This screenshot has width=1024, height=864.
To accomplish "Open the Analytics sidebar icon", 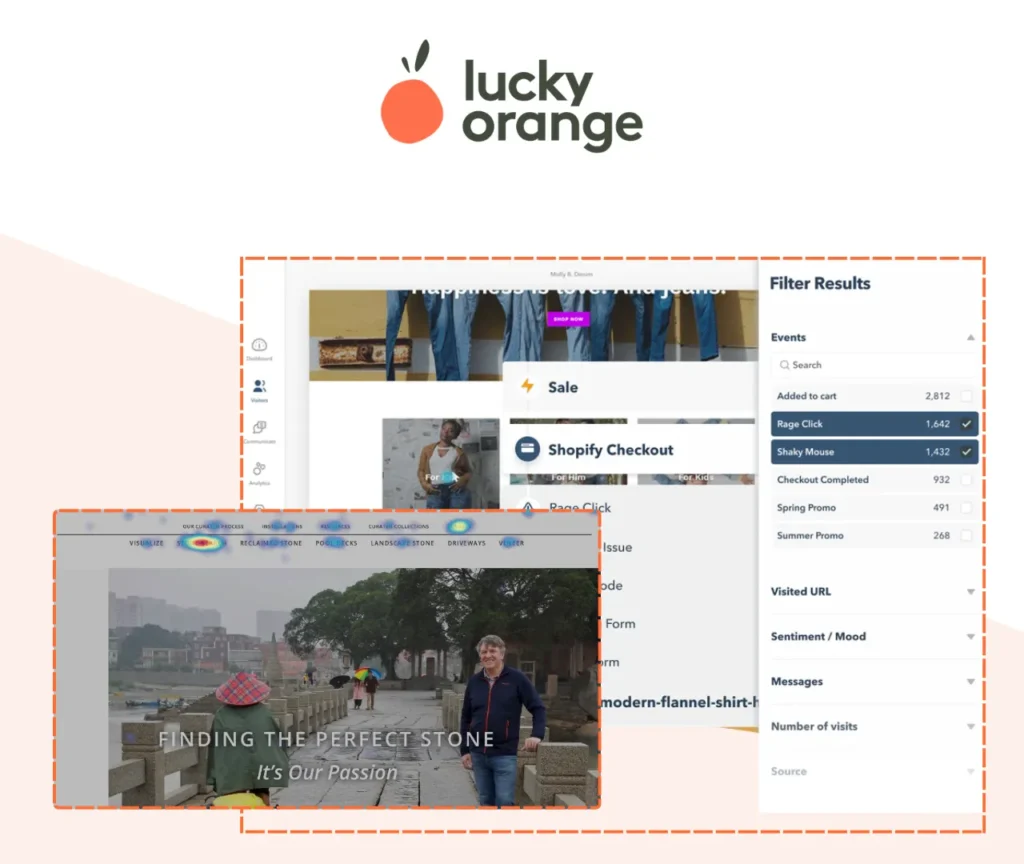I will (259, 468).
